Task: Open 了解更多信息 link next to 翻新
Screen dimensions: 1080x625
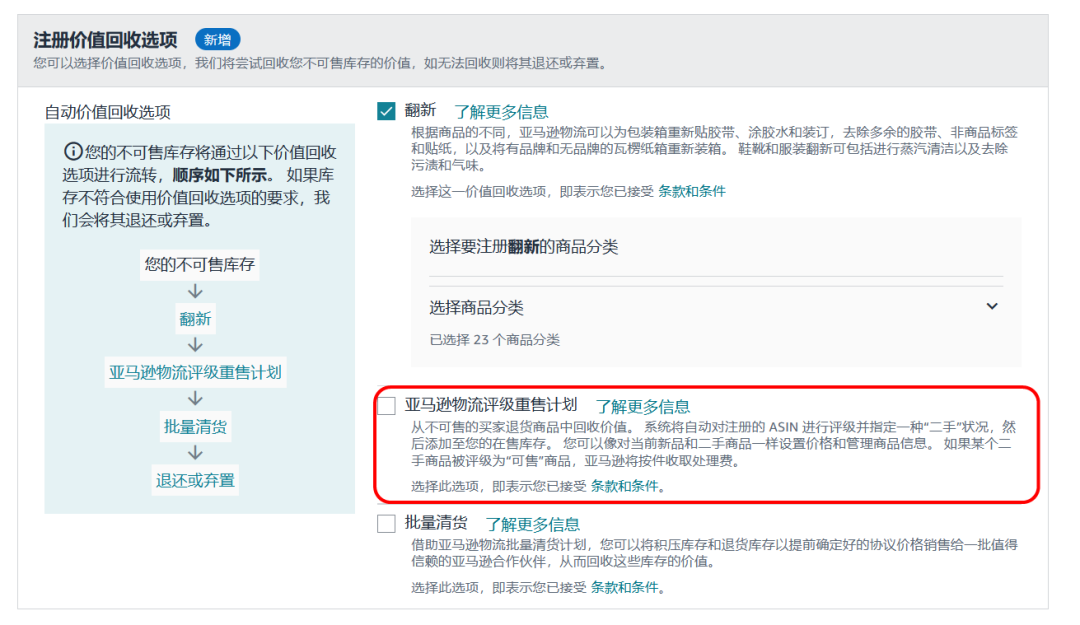Action: (501, 112)
